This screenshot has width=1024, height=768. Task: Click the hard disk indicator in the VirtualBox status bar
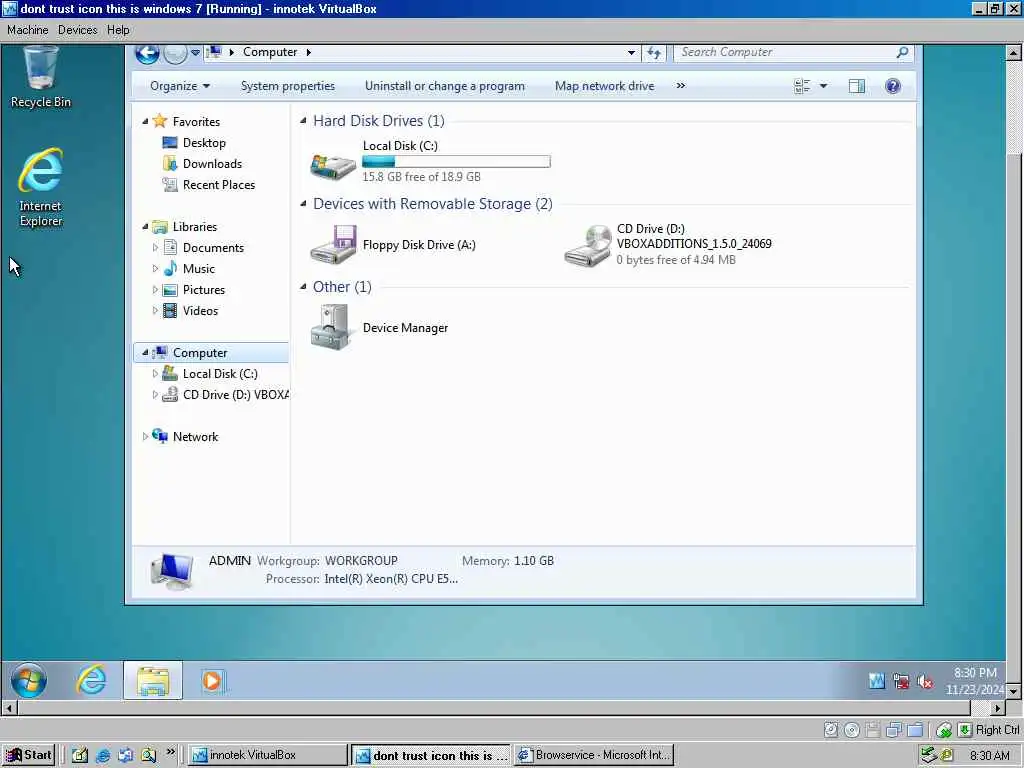click(x=831, y=730)
